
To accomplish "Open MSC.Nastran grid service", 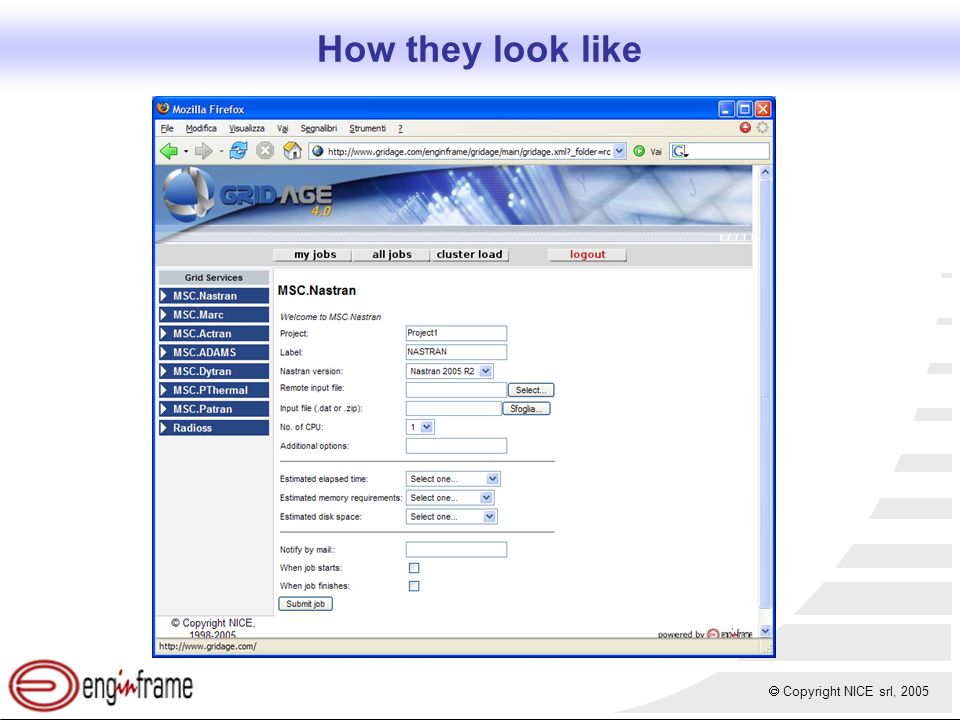I will [214, 296].
